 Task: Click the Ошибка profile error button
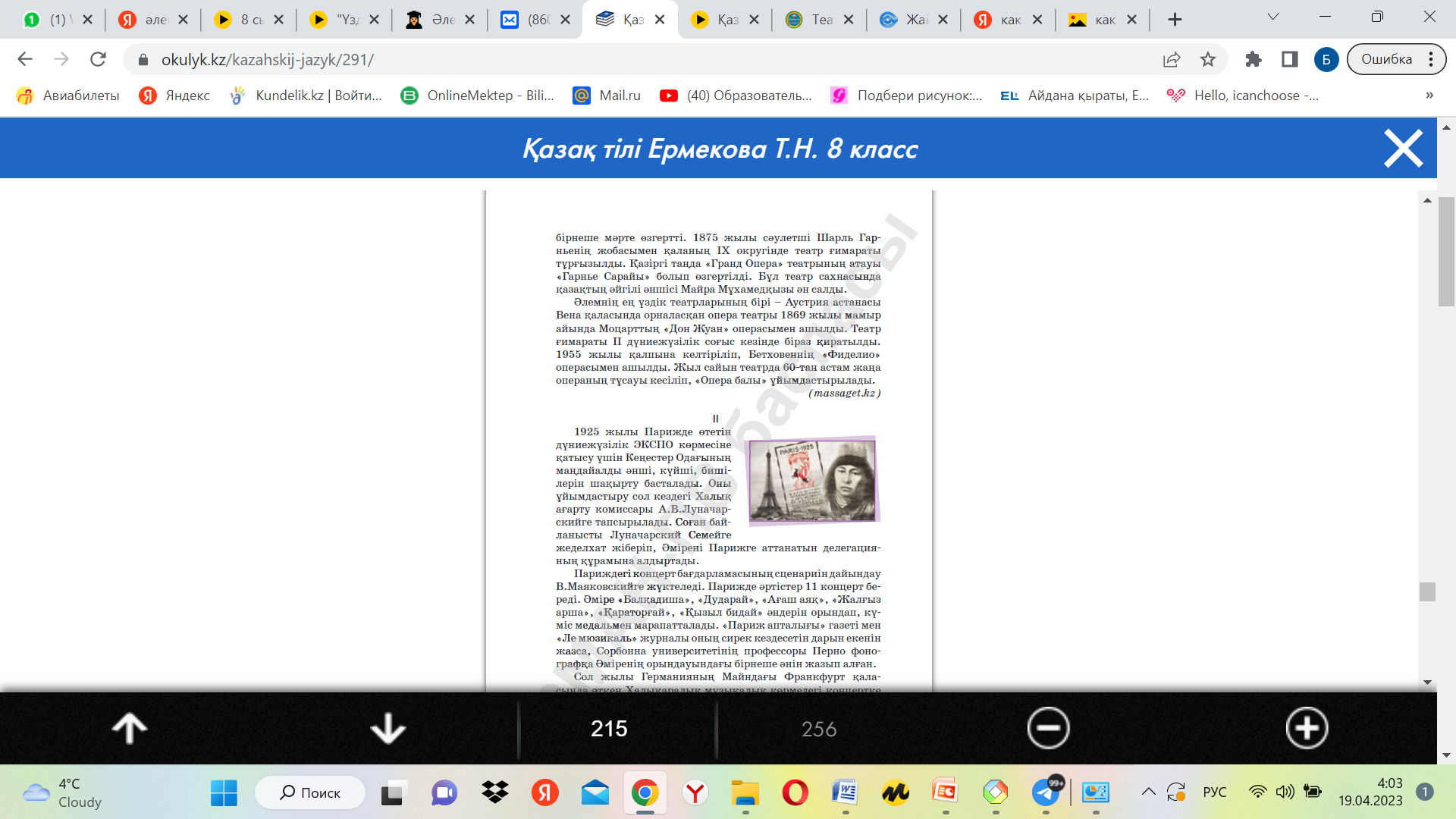(1386, 59)
